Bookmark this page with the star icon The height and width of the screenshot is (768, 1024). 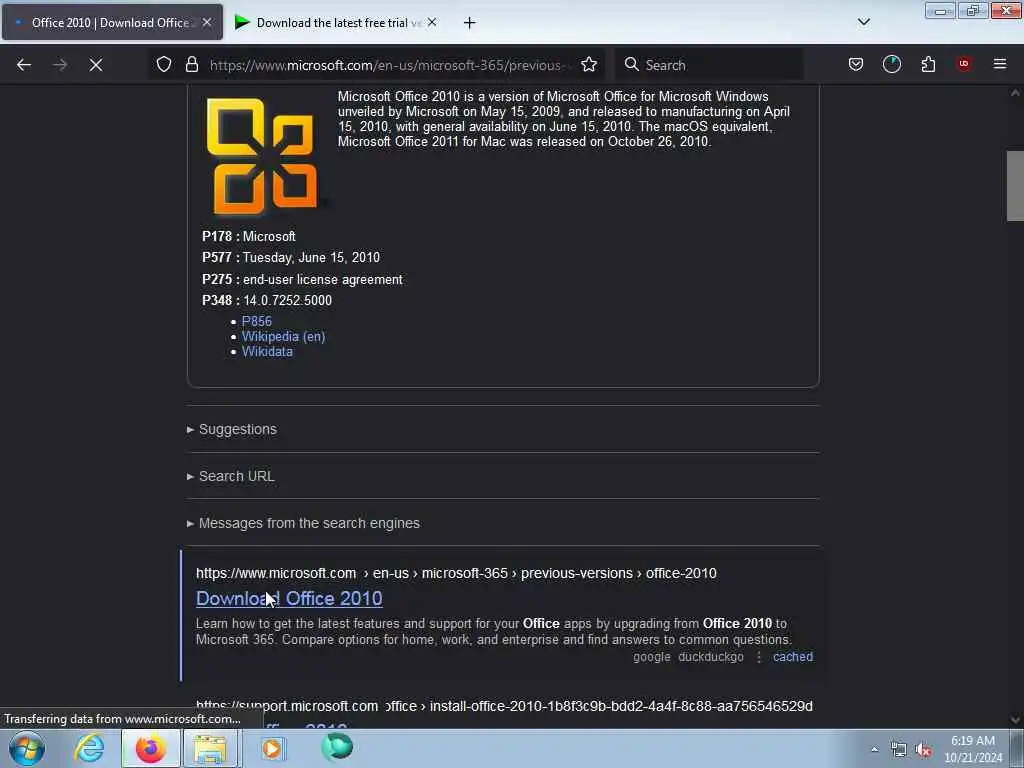589,65
